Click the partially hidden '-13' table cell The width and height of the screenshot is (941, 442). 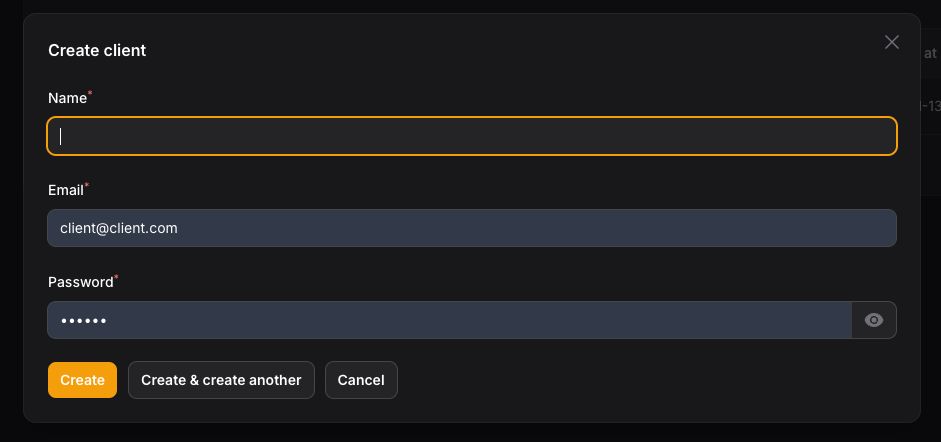tap(931, 106)
